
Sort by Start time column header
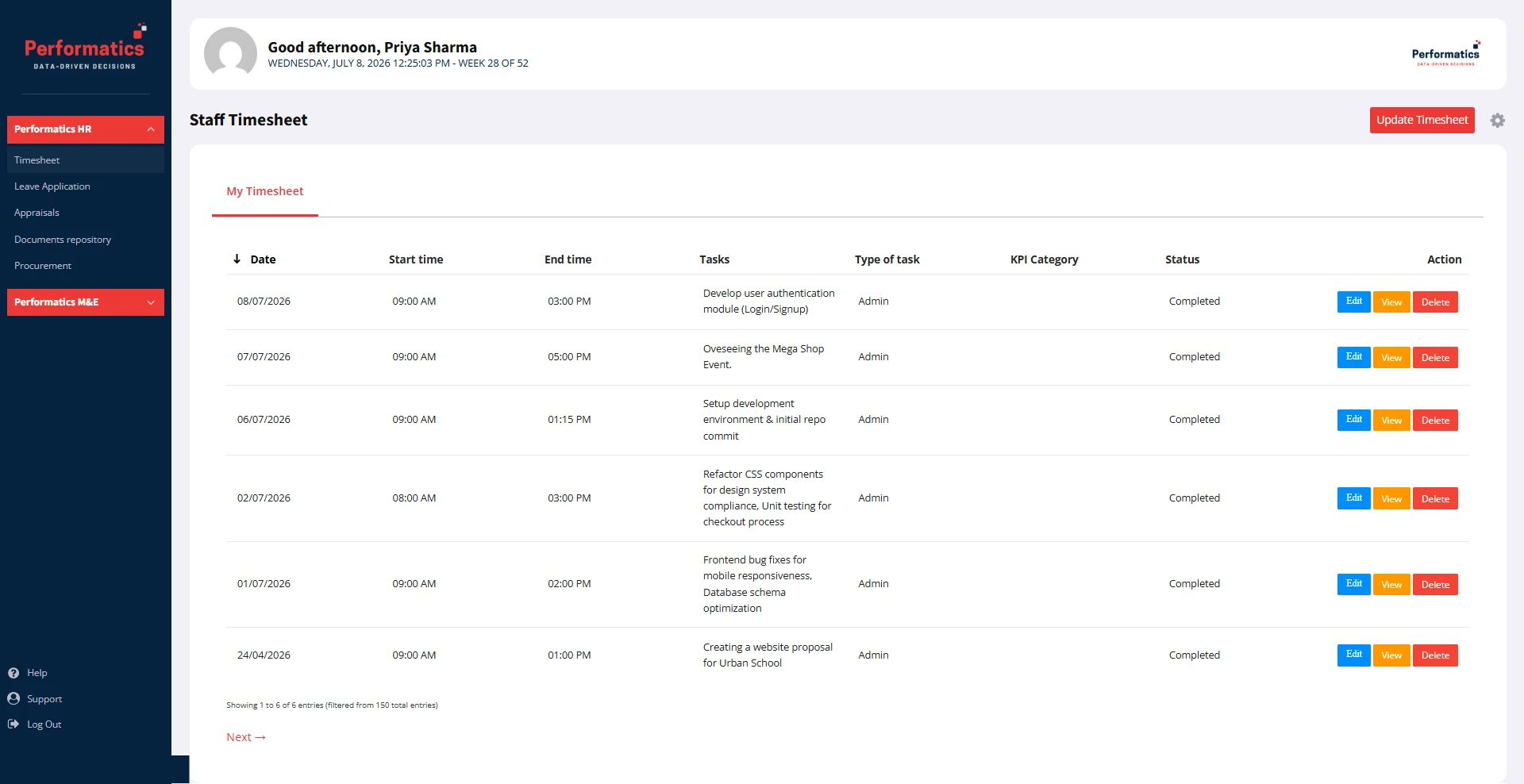pos(416,259)
